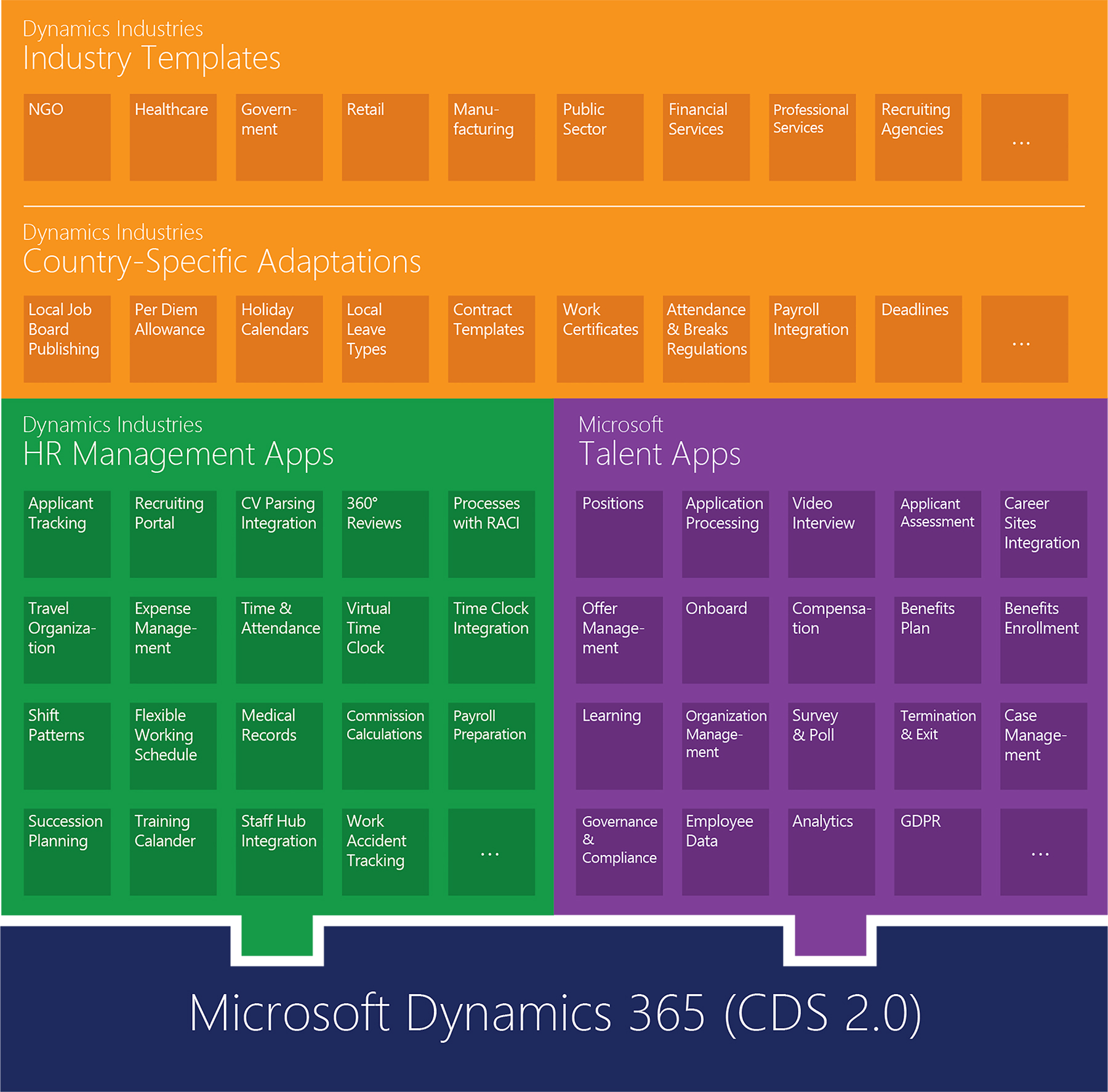Click the Staff Hub Integration tile
This screenshot has width=1108, height=1092.
(x=279, y=853)
